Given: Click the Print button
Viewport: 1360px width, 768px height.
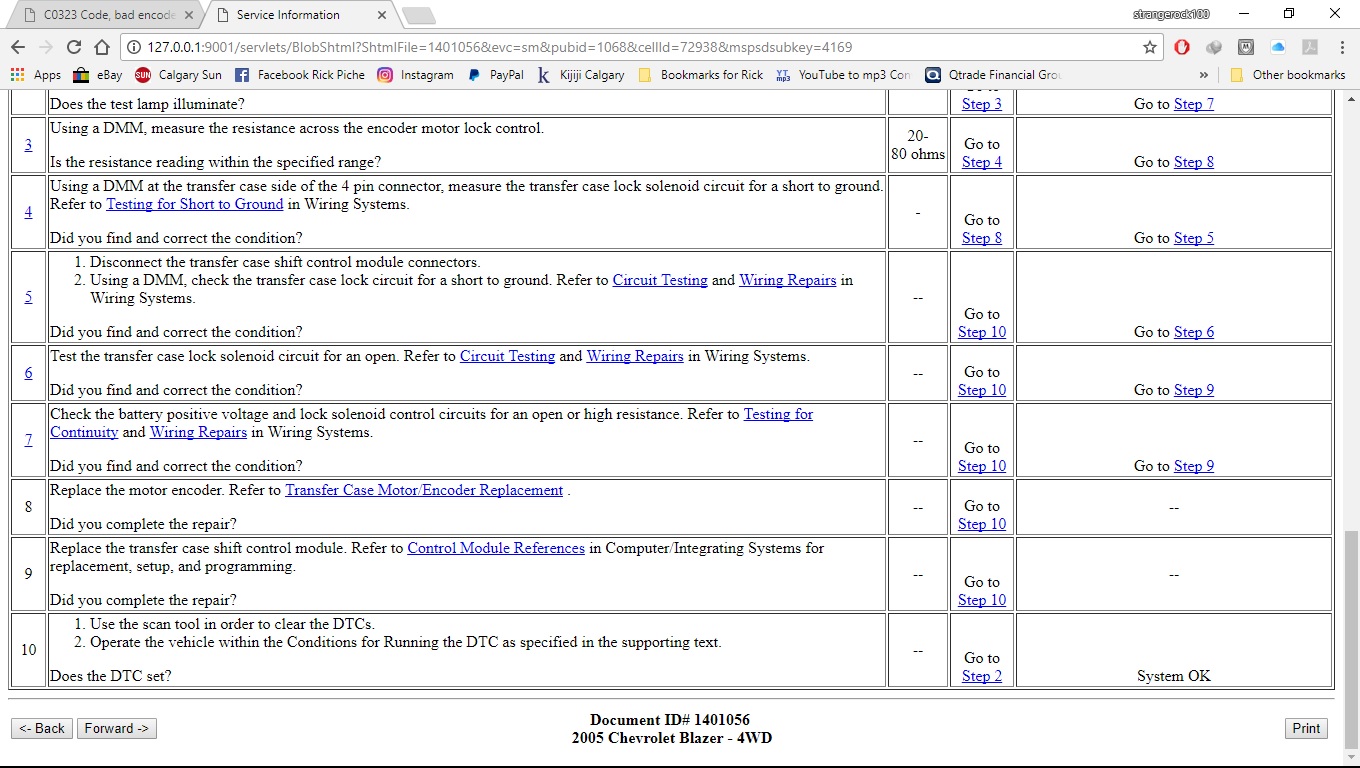Looking at the screenshot, I should coord(1306,728).
